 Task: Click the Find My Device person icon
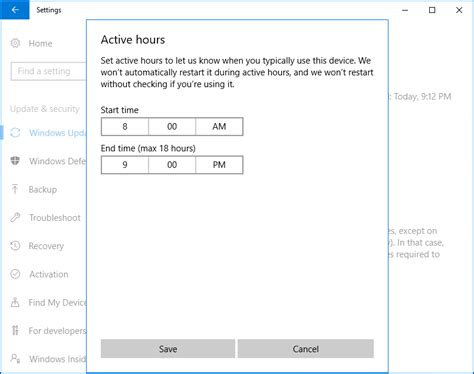click(15, 302)
